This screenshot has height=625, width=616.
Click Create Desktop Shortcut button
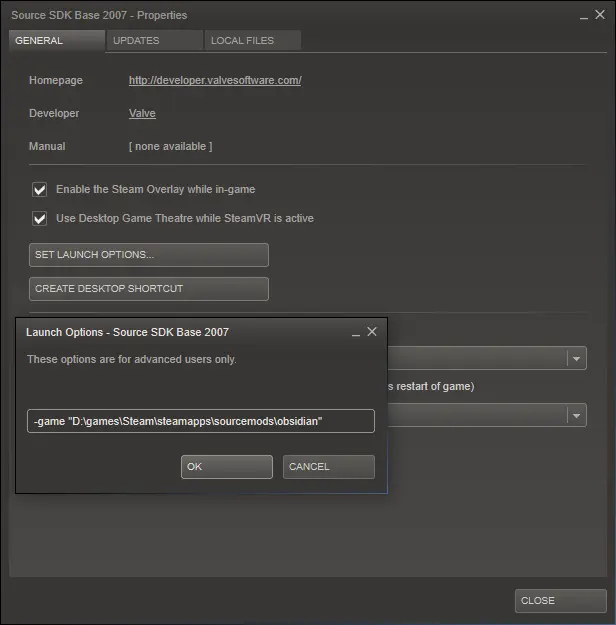click(x=149, y=289)
